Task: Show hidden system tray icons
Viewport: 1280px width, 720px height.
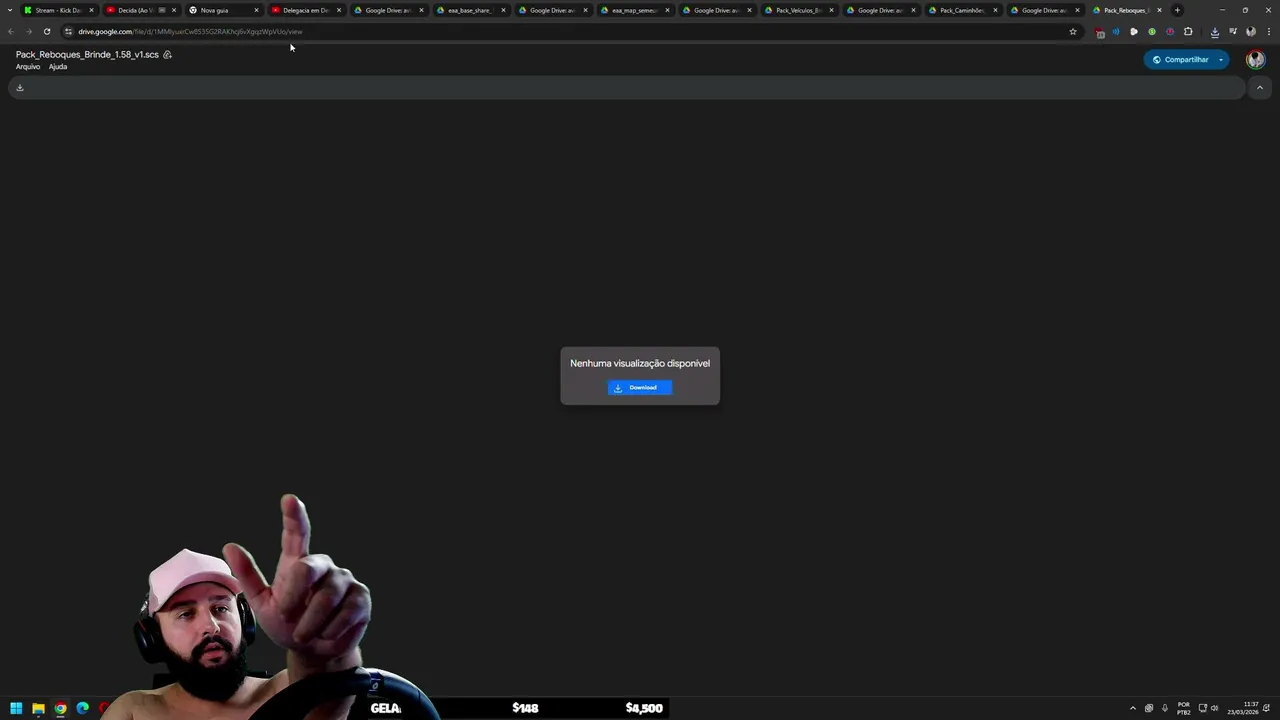Action: (1133, 708)
